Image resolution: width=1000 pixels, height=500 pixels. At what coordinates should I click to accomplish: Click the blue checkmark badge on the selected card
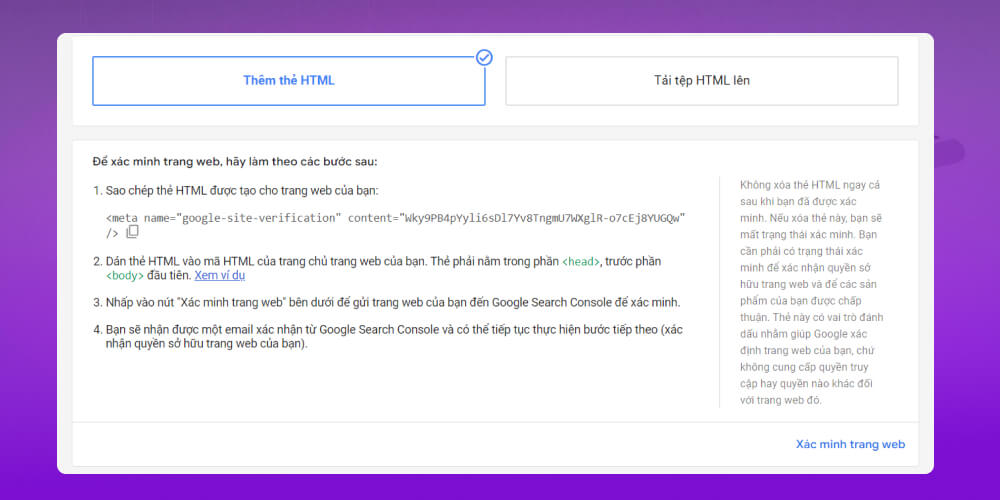pyautogui.click(x=484, y=58)
